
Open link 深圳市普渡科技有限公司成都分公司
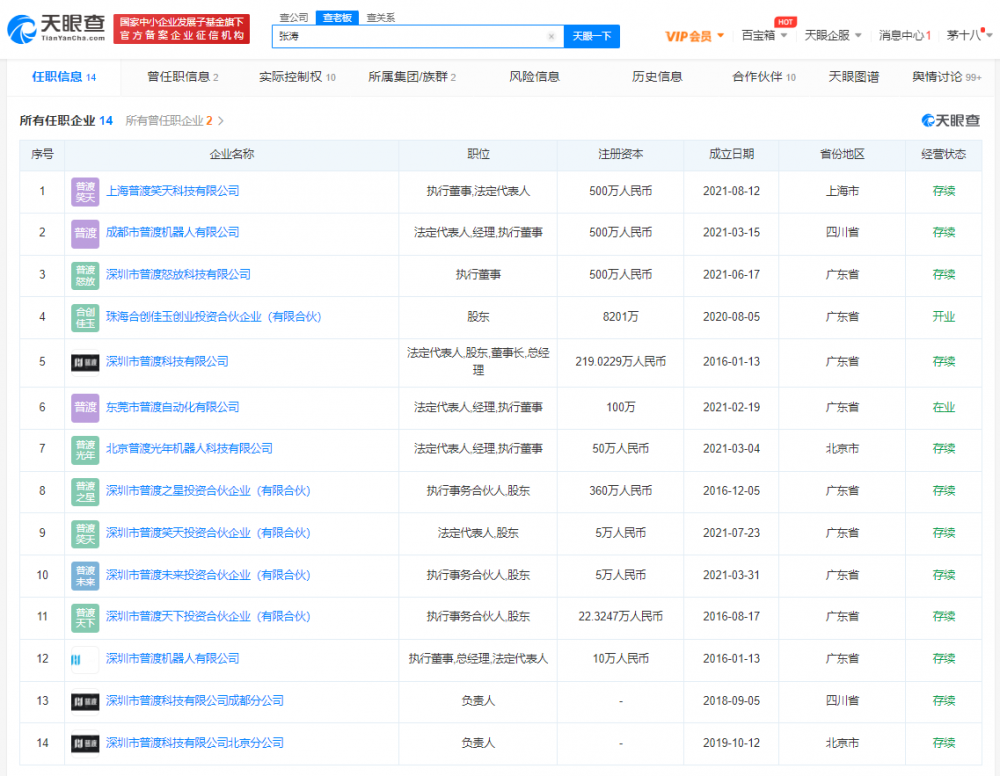(195, 701)
